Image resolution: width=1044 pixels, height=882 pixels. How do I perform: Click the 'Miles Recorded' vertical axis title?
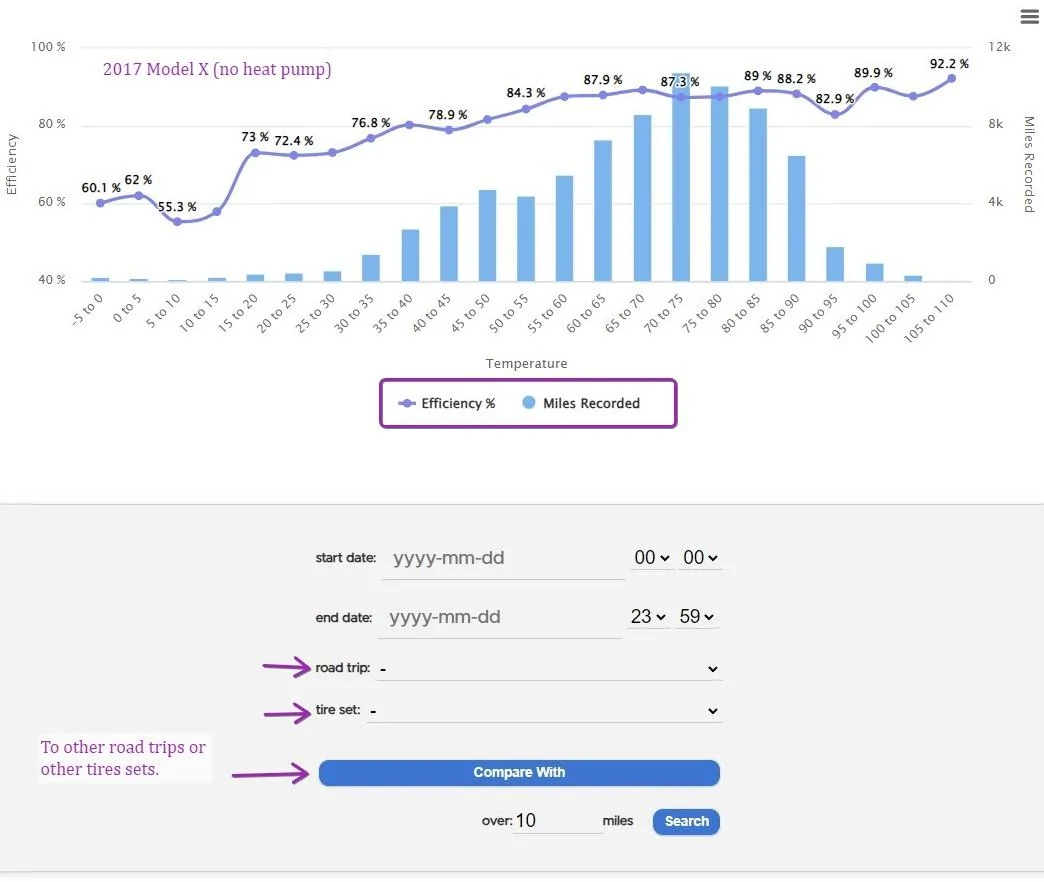1029,164
